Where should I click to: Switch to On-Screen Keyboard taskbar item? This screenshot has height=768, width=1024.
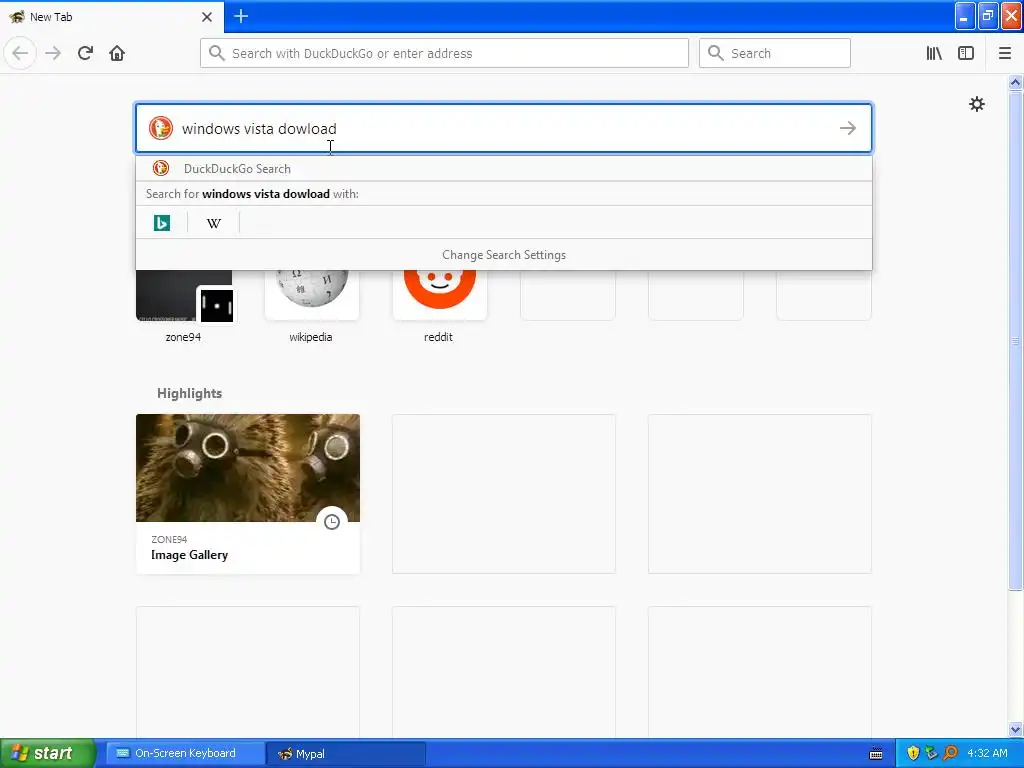[x=185, y=753]
